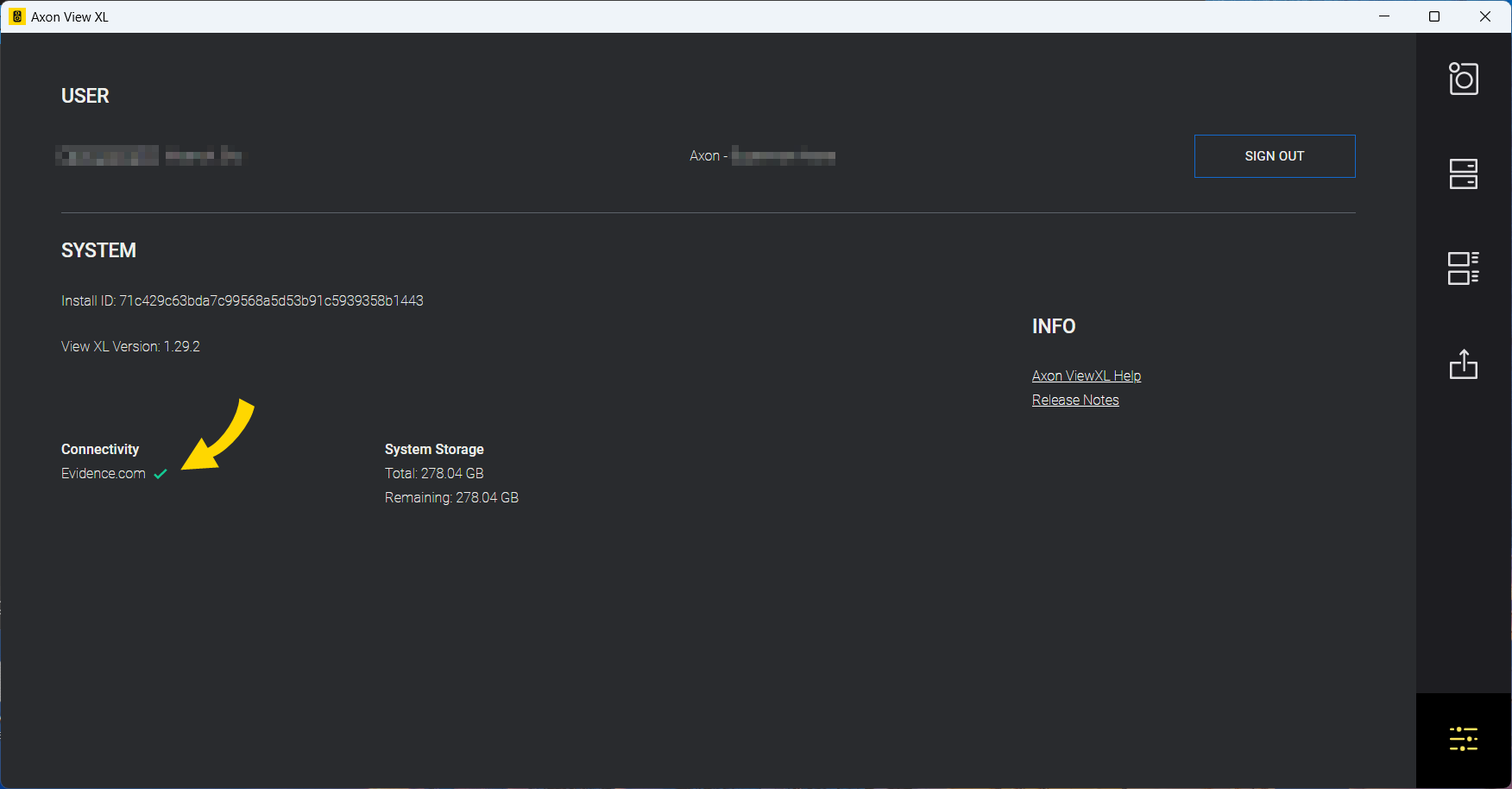Close the Axon View XL window

pos(1484,16)
